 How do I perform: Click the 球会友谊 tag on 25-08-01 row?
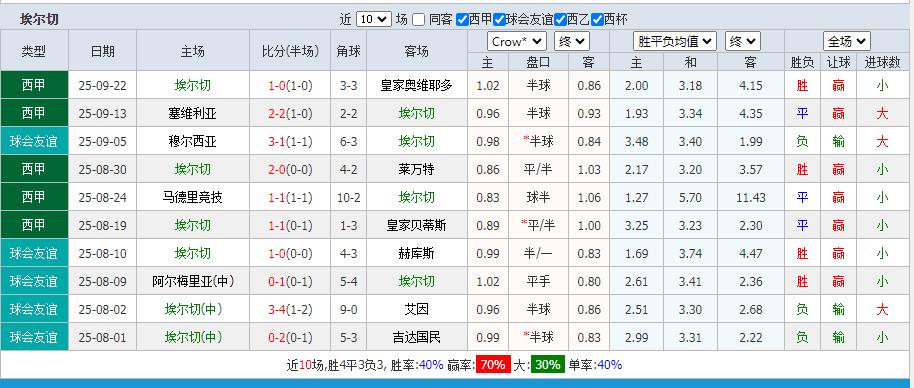coord(34,337)
